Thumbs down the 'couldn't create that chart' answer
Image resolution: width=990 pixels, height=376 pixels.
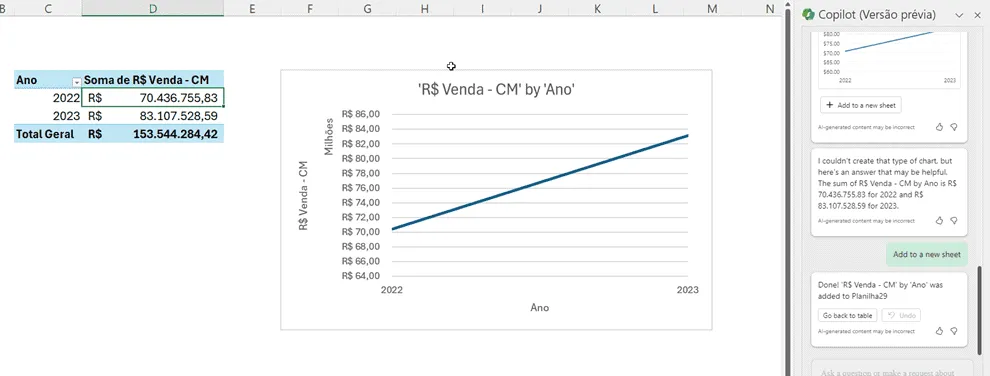(954, 221)
